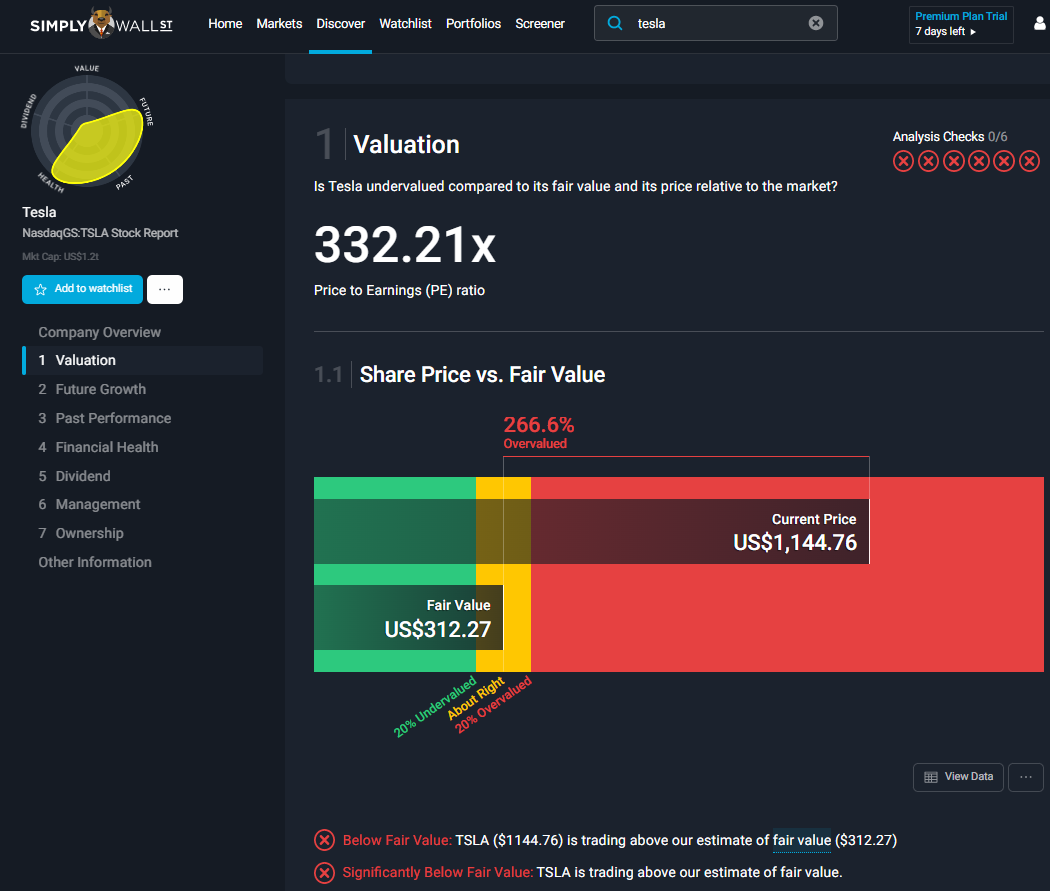1050x891 pixels.
Task: Click the first Analysis Checks cross
Action: pos(903,161)
